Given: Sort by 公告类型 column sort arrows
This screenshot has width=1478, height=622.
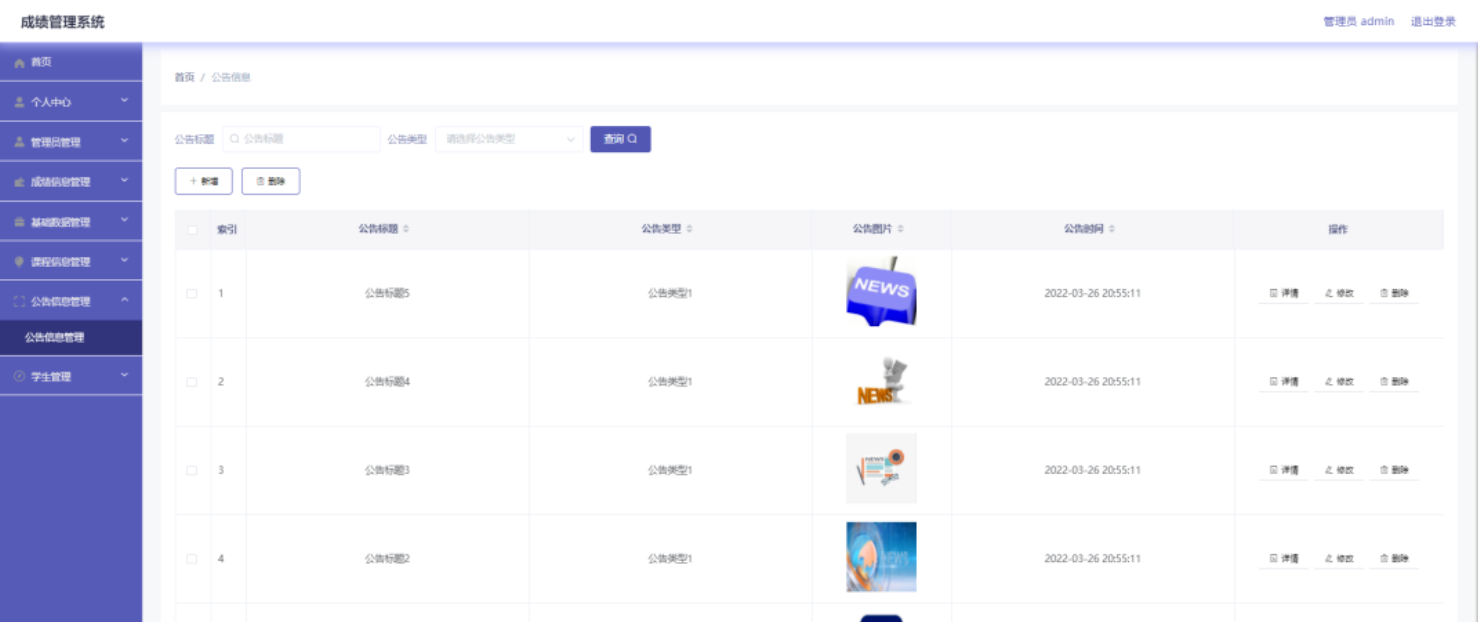Looking at the screenshot, I should (689, 229).
